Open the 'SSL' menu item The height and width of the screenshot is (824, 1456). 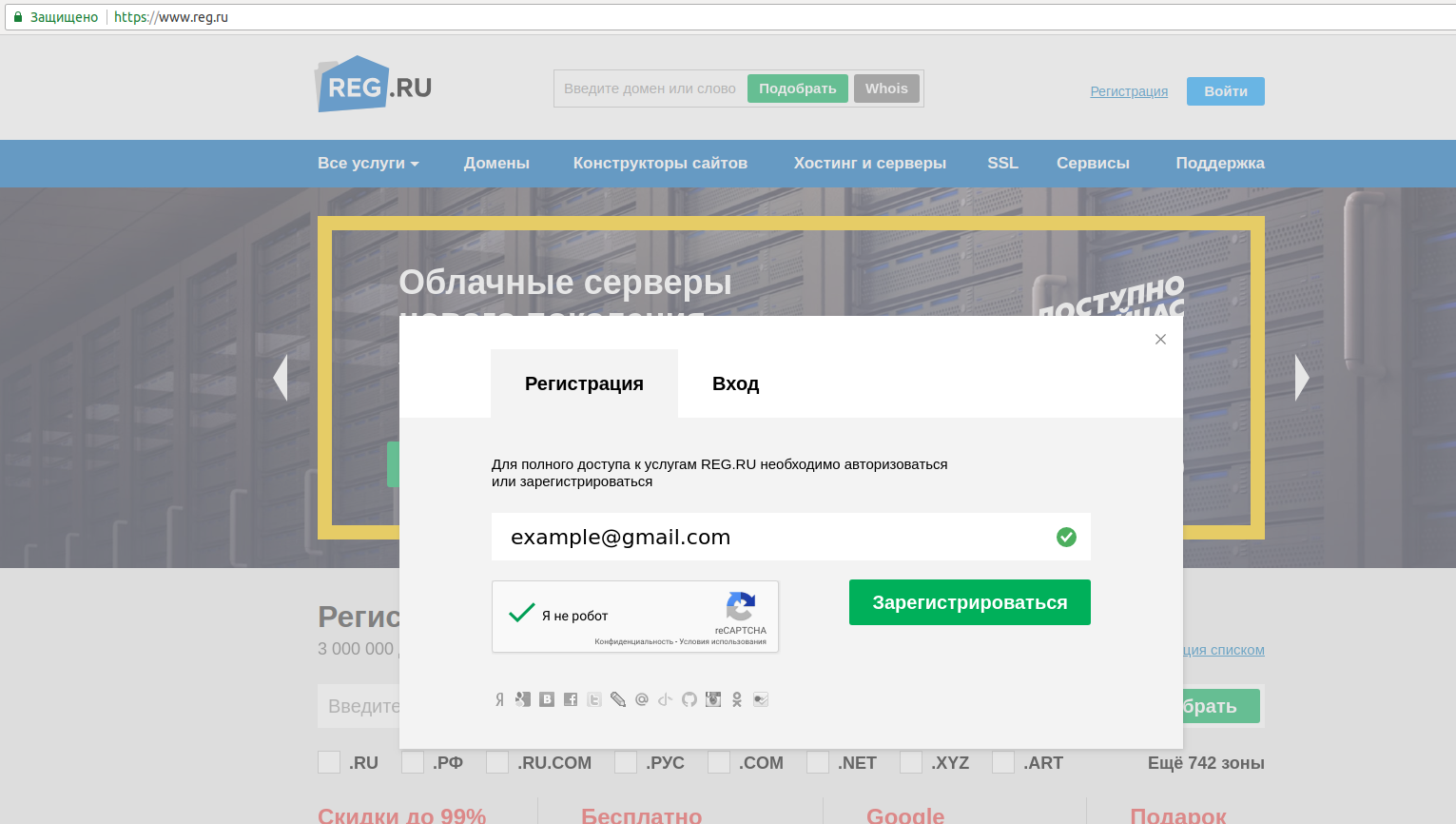tap(1002, 163)
